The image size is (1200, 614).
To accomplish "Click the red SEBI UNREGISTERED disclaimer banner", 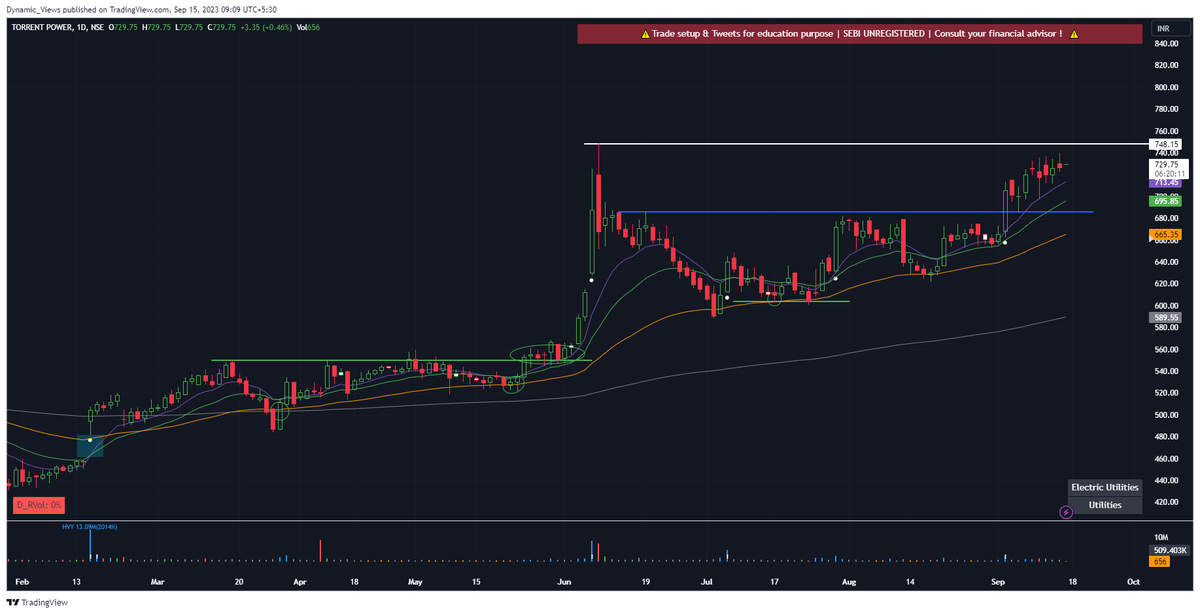I will (x=859, y=34).
